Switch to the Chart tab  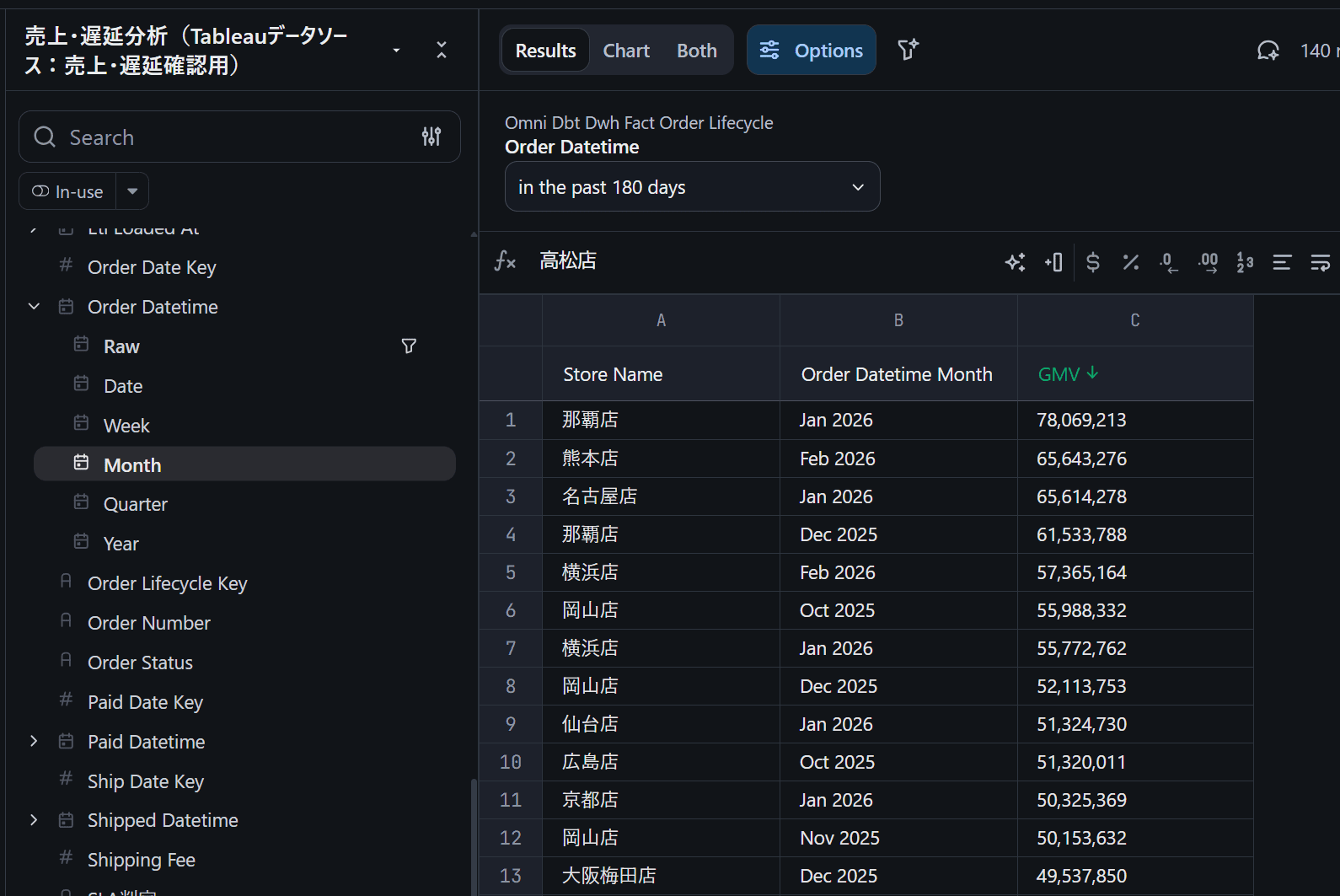pos(626,51)
